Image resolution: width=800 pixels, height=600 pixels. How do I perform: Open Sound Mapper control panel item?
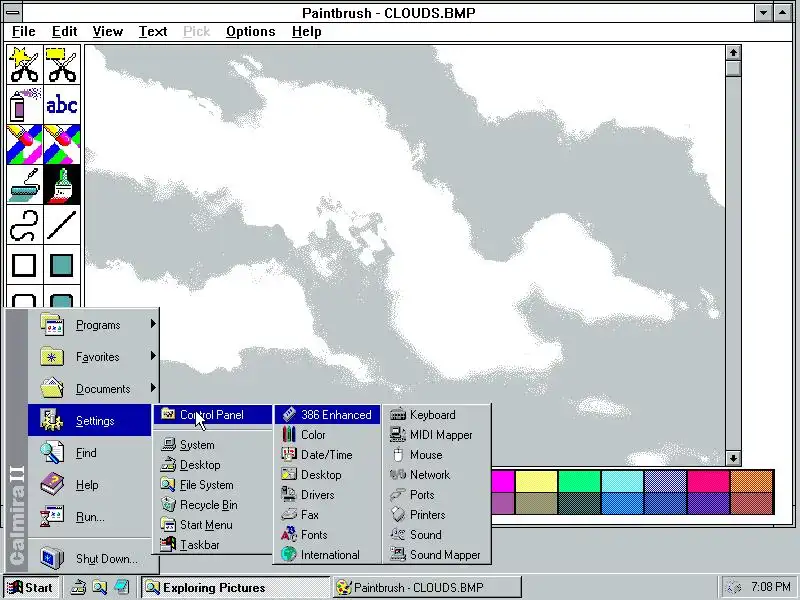click(437, 555)
